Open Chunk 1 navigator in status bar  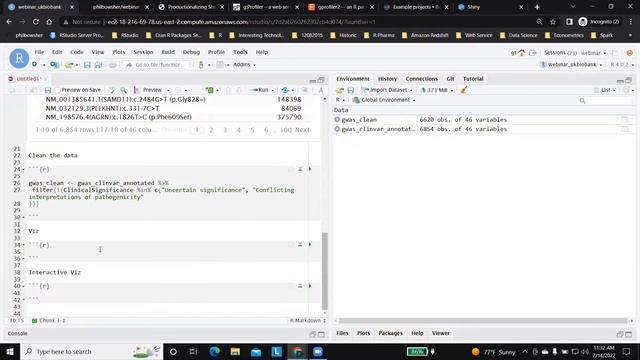(x=49, y=320)
